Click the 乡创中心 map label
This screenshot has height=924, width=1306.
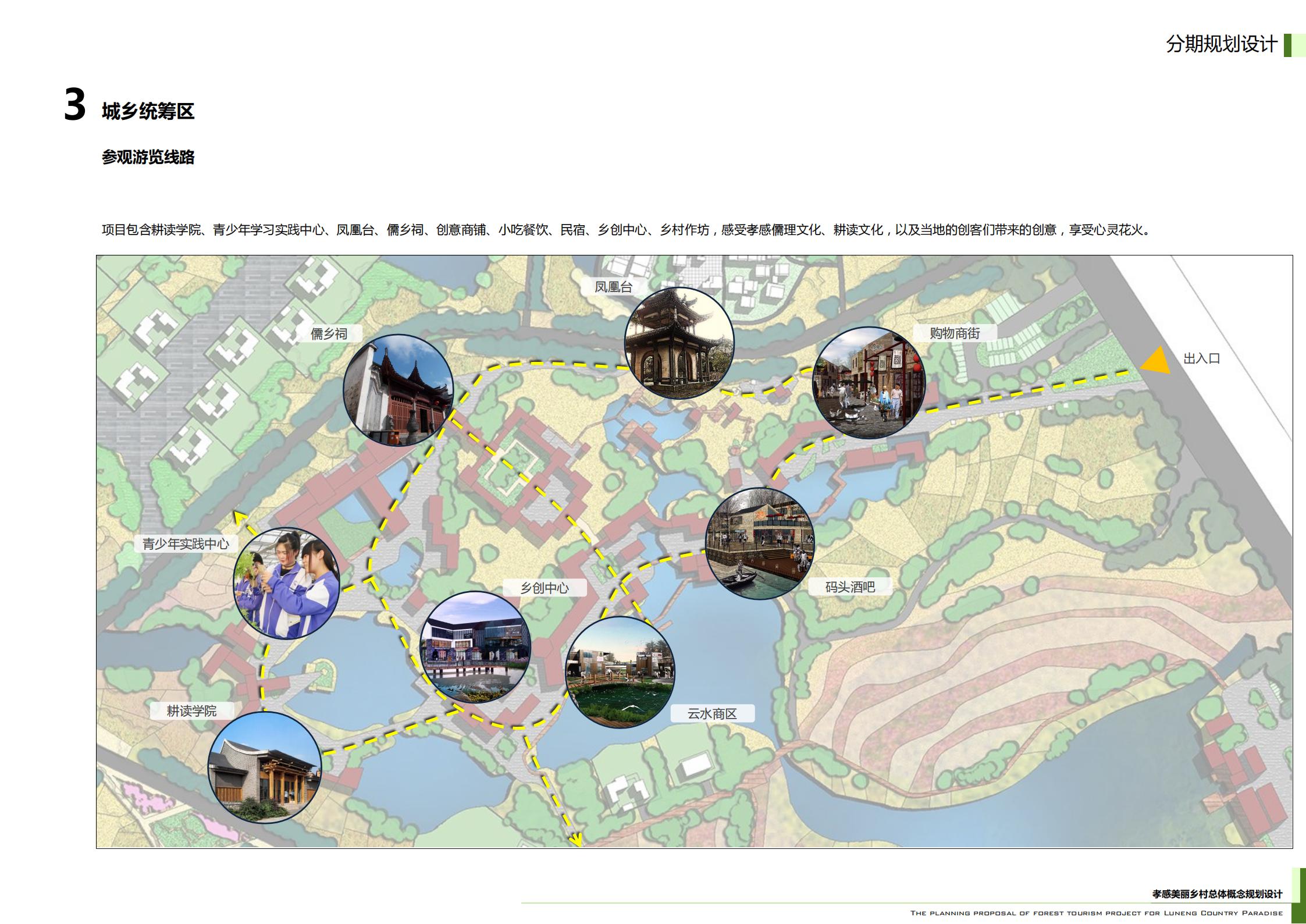[545, 588]
